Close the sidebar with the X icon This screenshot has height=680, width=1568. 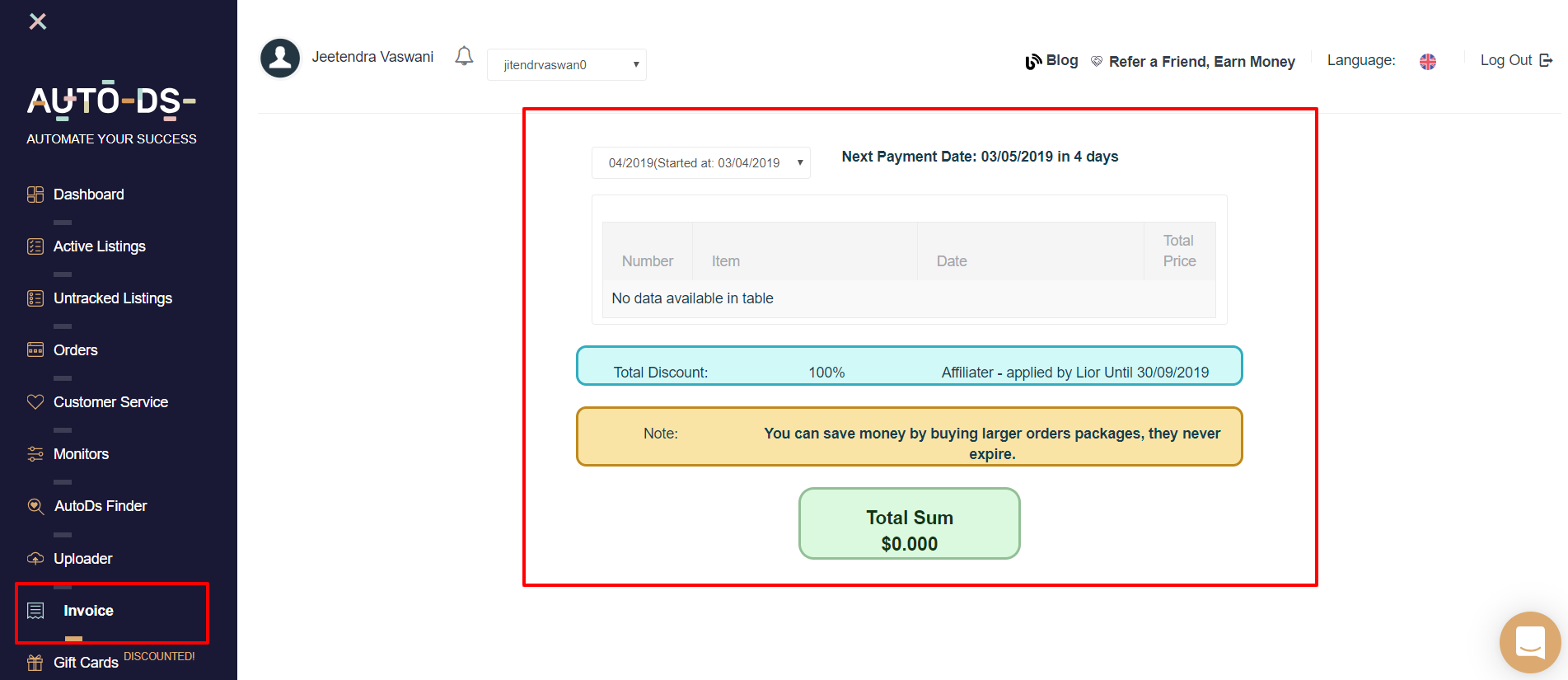click(x=38, y=21)
